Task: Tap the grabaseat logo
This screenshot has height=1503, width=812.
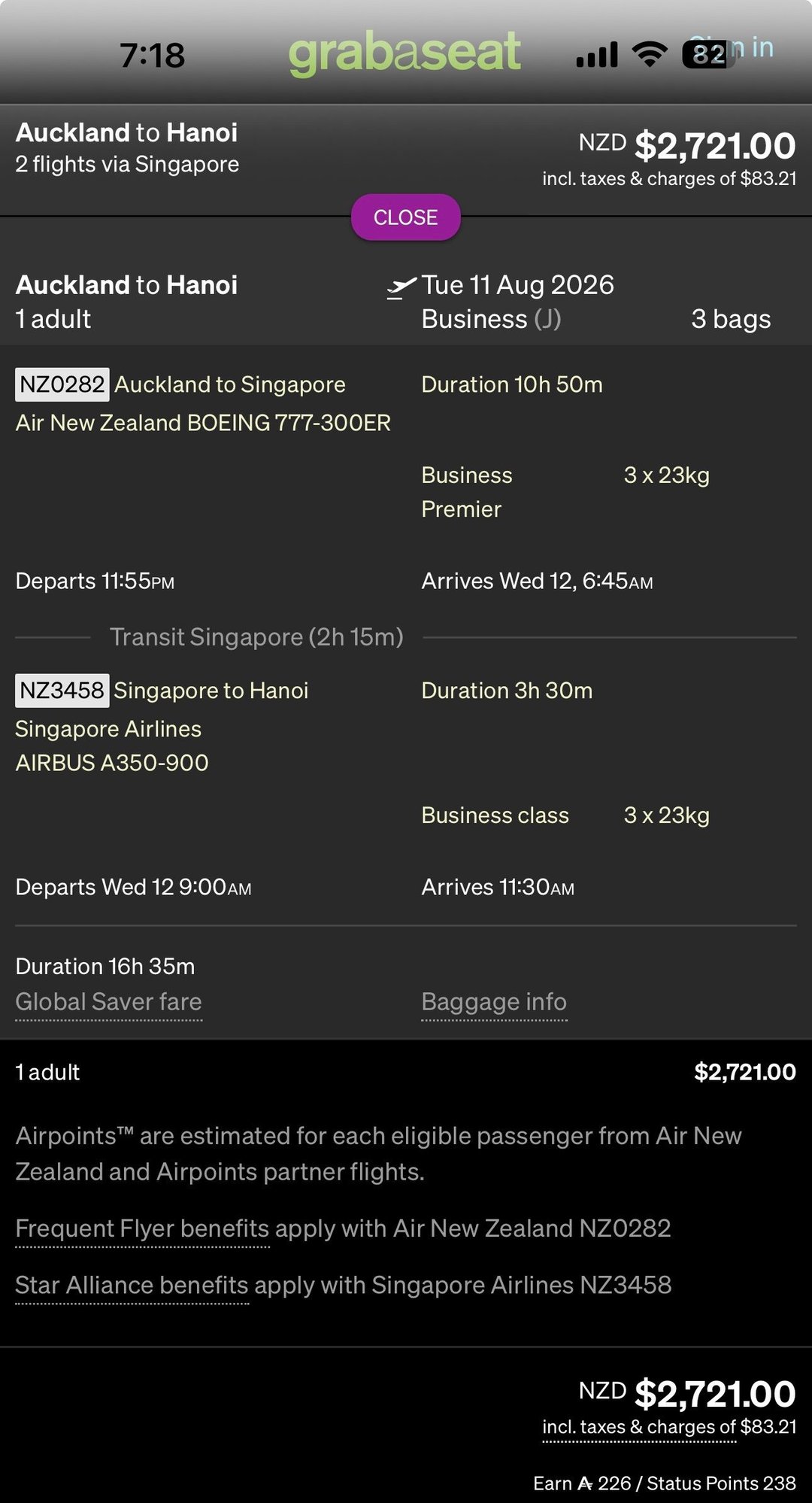Action: click(x=404, y=53)
